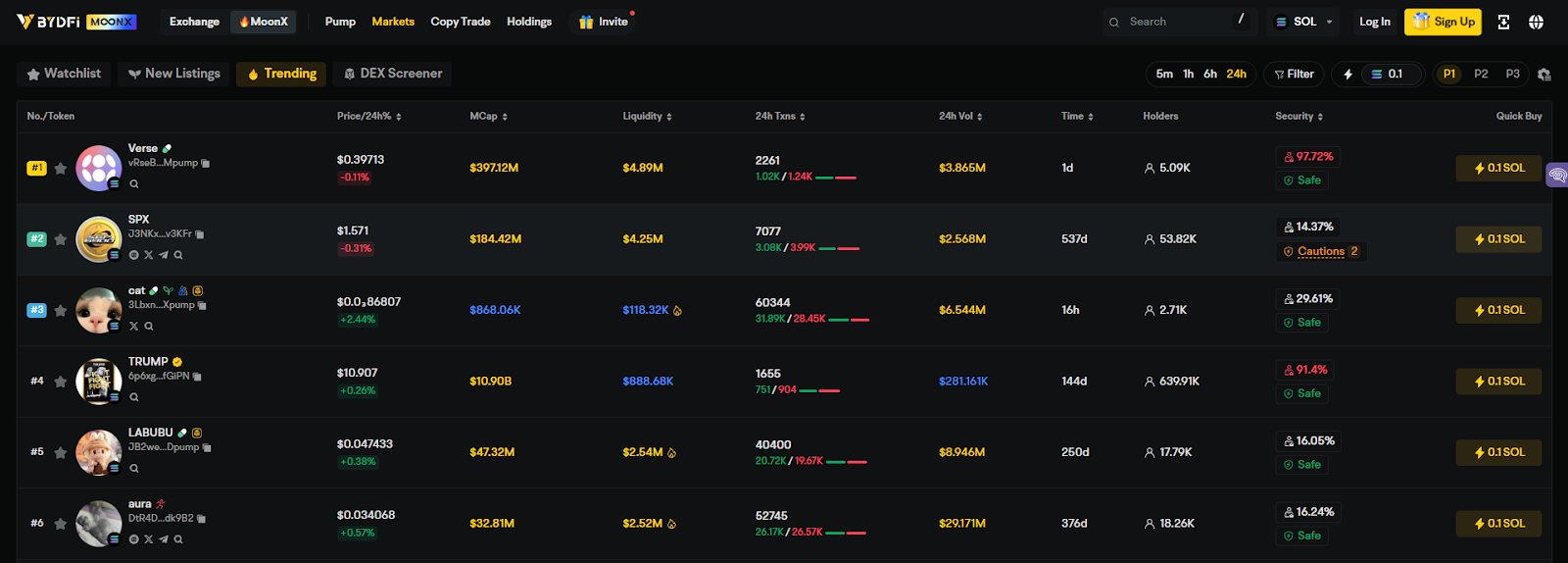Star the SPX token as favorite
1568x563 pixels.
[61, 239]
